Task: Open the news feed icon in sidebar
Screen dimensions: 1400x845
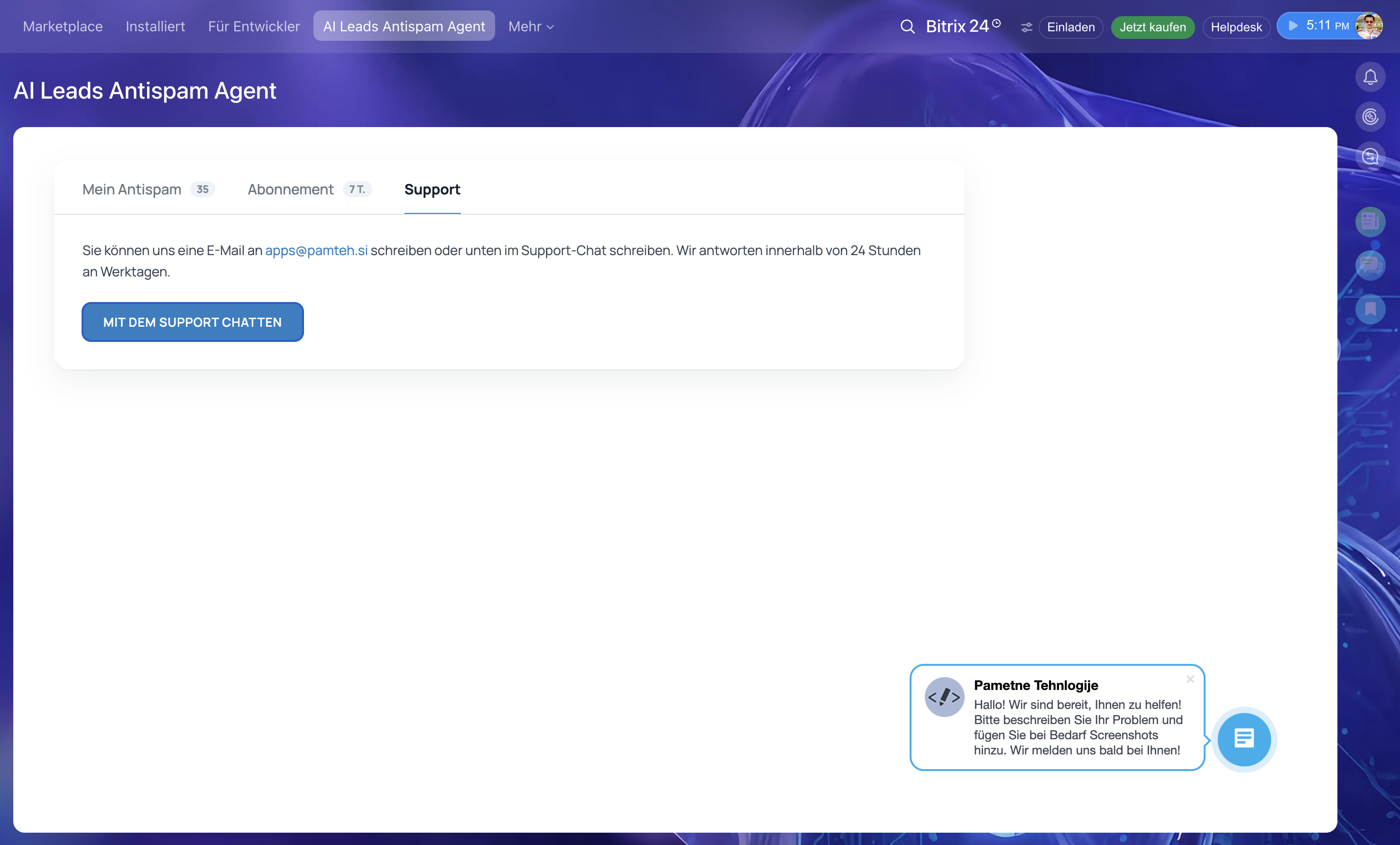Action: 1370,221
